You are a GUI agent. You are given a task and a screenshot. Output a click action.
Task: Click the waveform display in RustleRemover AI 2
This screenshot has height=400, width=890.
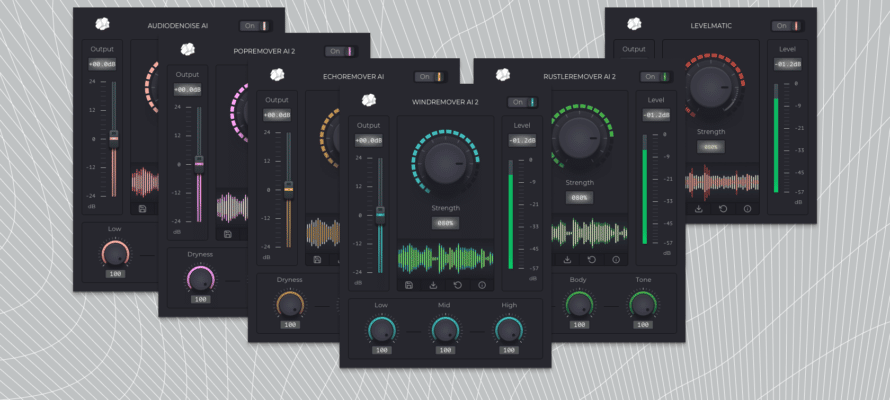(590, 233)
